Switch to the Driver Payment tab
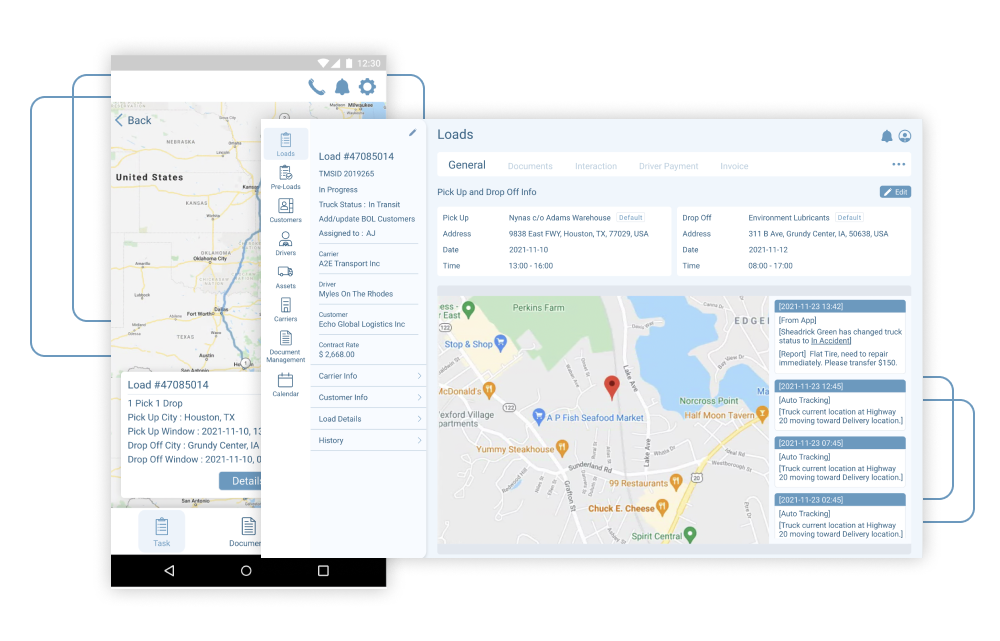The image size is (1000, 641). pyautogui.click(x=668, y=166)
